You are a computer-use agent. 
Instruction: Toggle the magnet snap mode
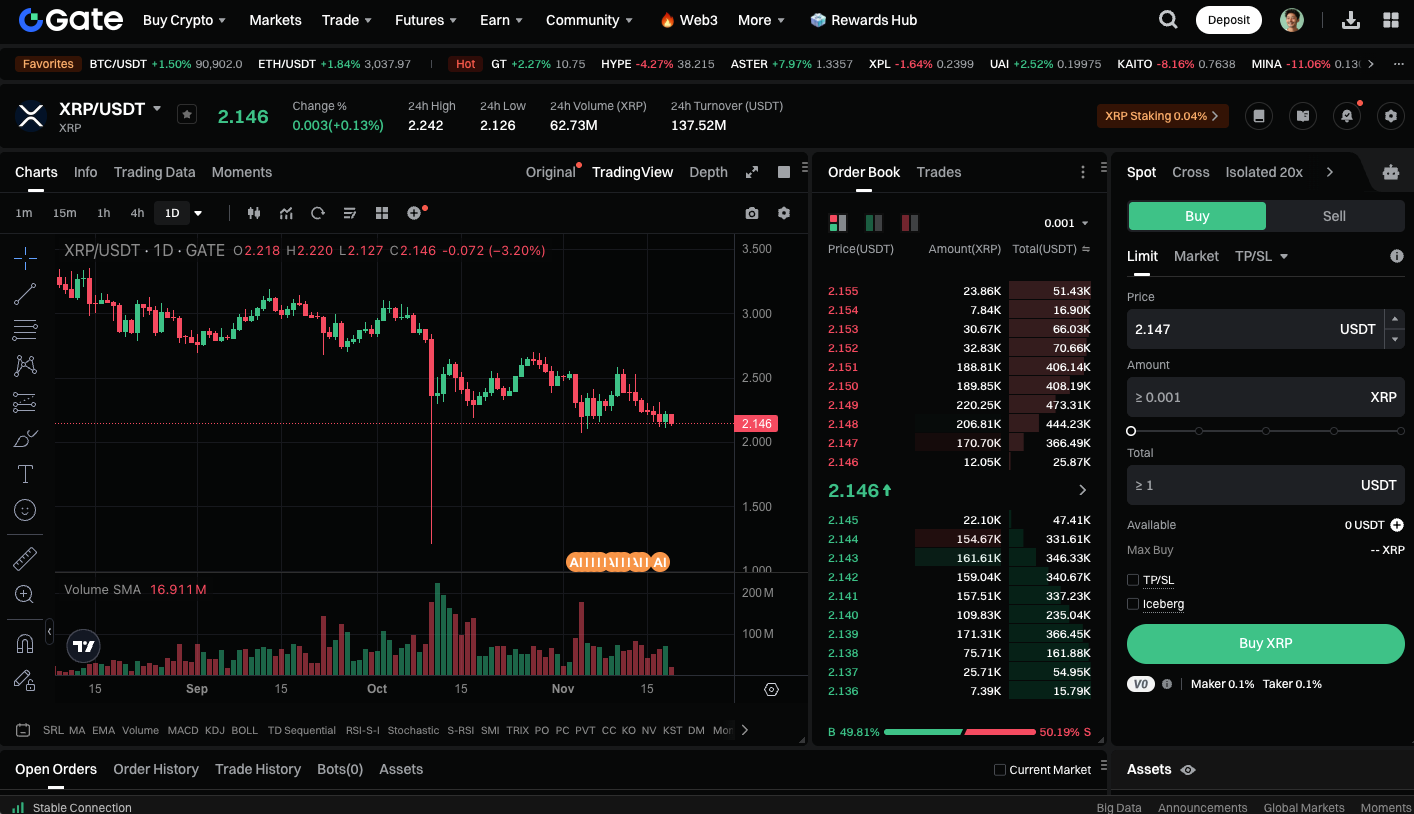[25, 643]
